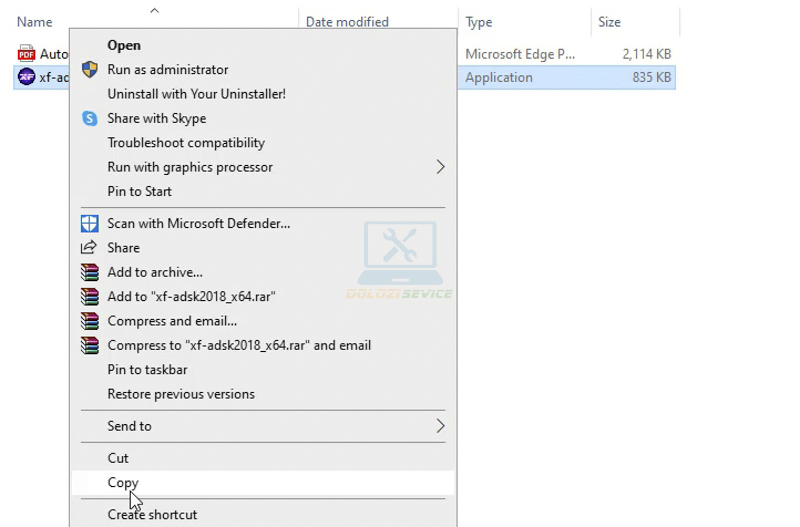Click WinRAR icon next to Add to archive
800x527 pixels.
point(89,272)
